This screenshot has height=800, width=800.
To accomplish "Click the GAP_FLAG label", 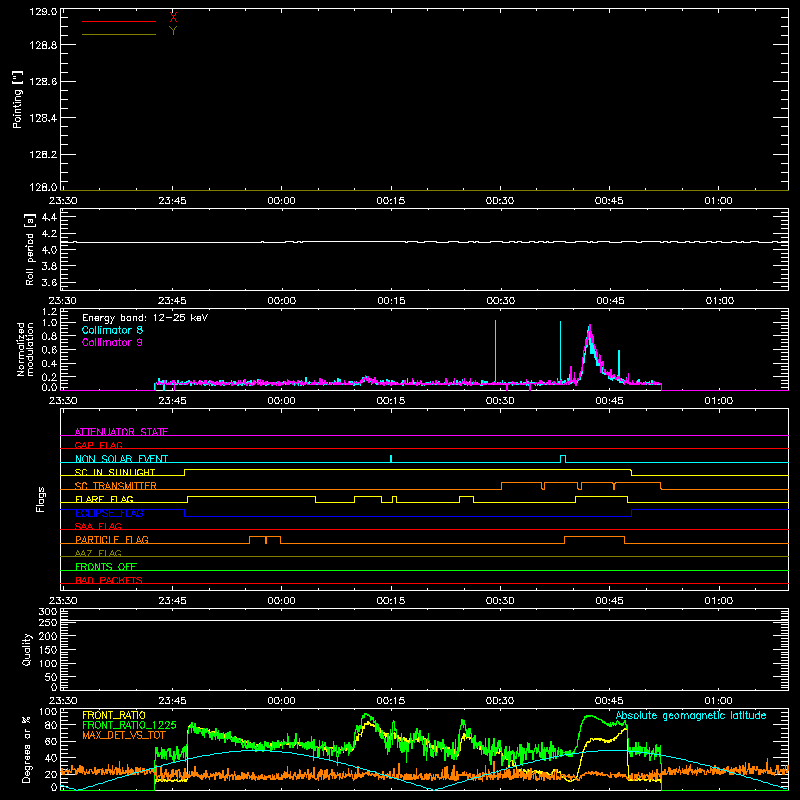I will click(x=98, y=445).
